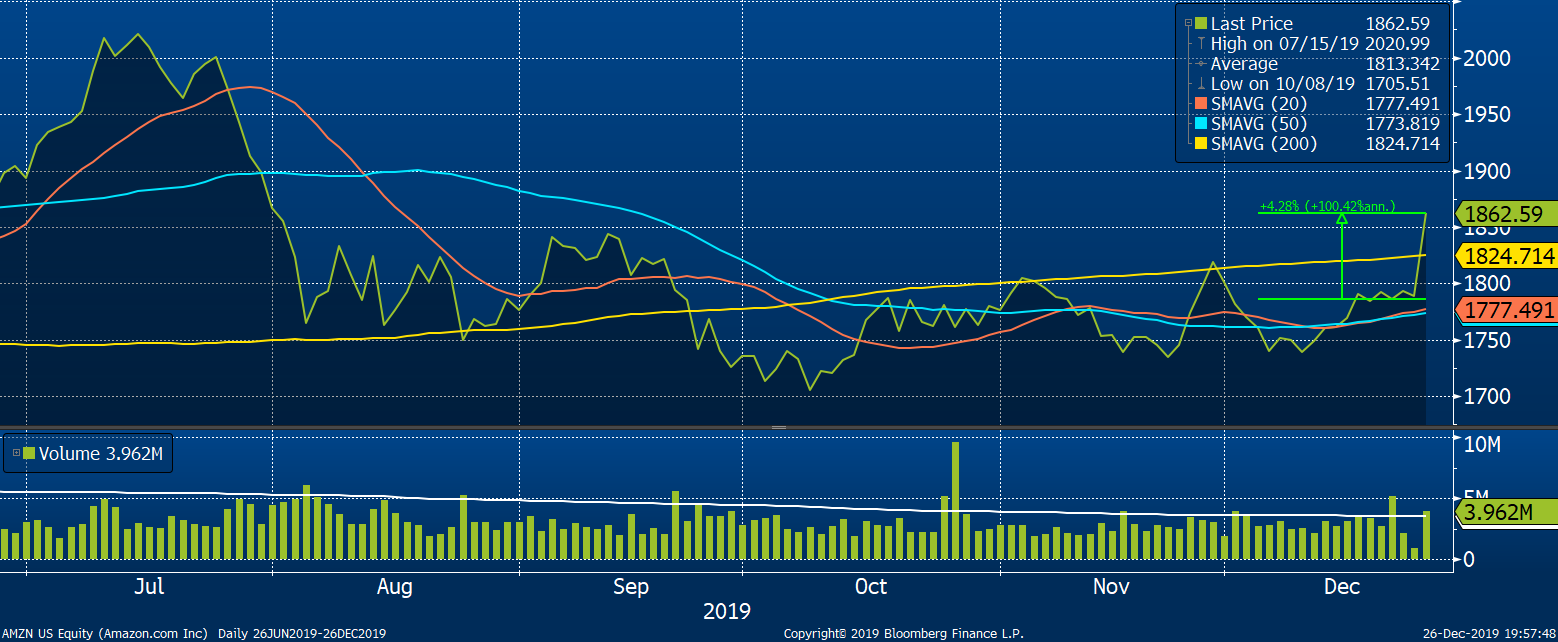The width and height of the screenshot is (1558, 642).
Task: Click the Average marker icon in legend
Action: point(1201,64)
